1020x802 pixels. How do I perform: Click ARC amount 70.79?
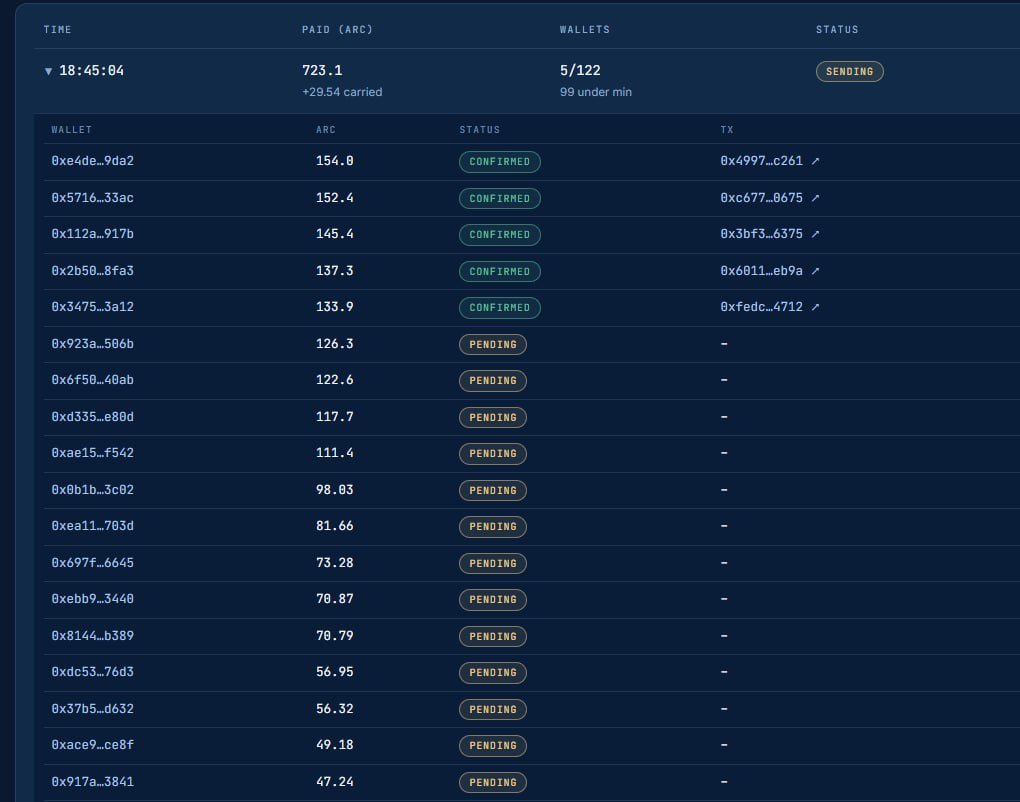tap(334, 635)
